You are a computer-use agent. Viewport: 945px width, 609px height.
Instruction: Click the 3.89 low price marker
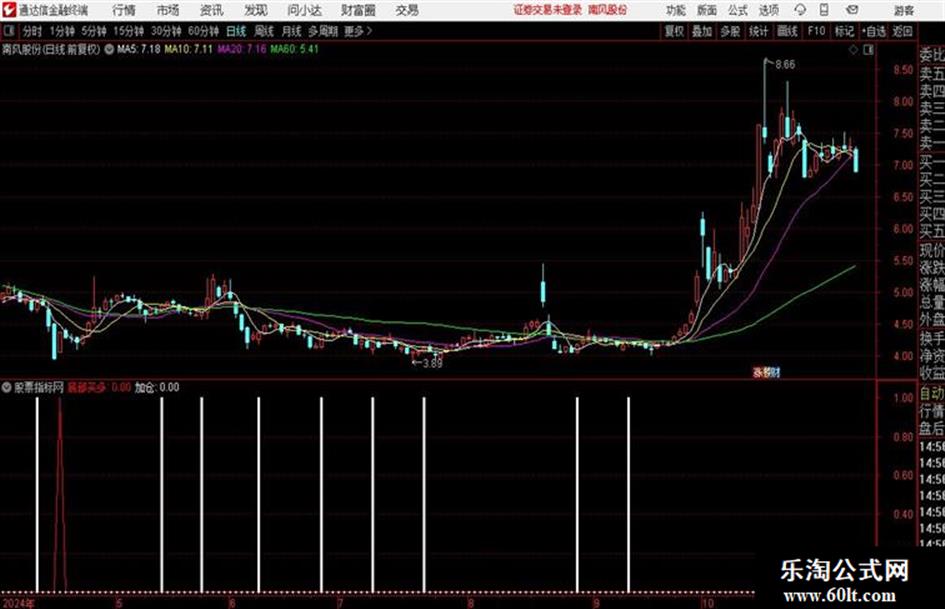point(432,364)
